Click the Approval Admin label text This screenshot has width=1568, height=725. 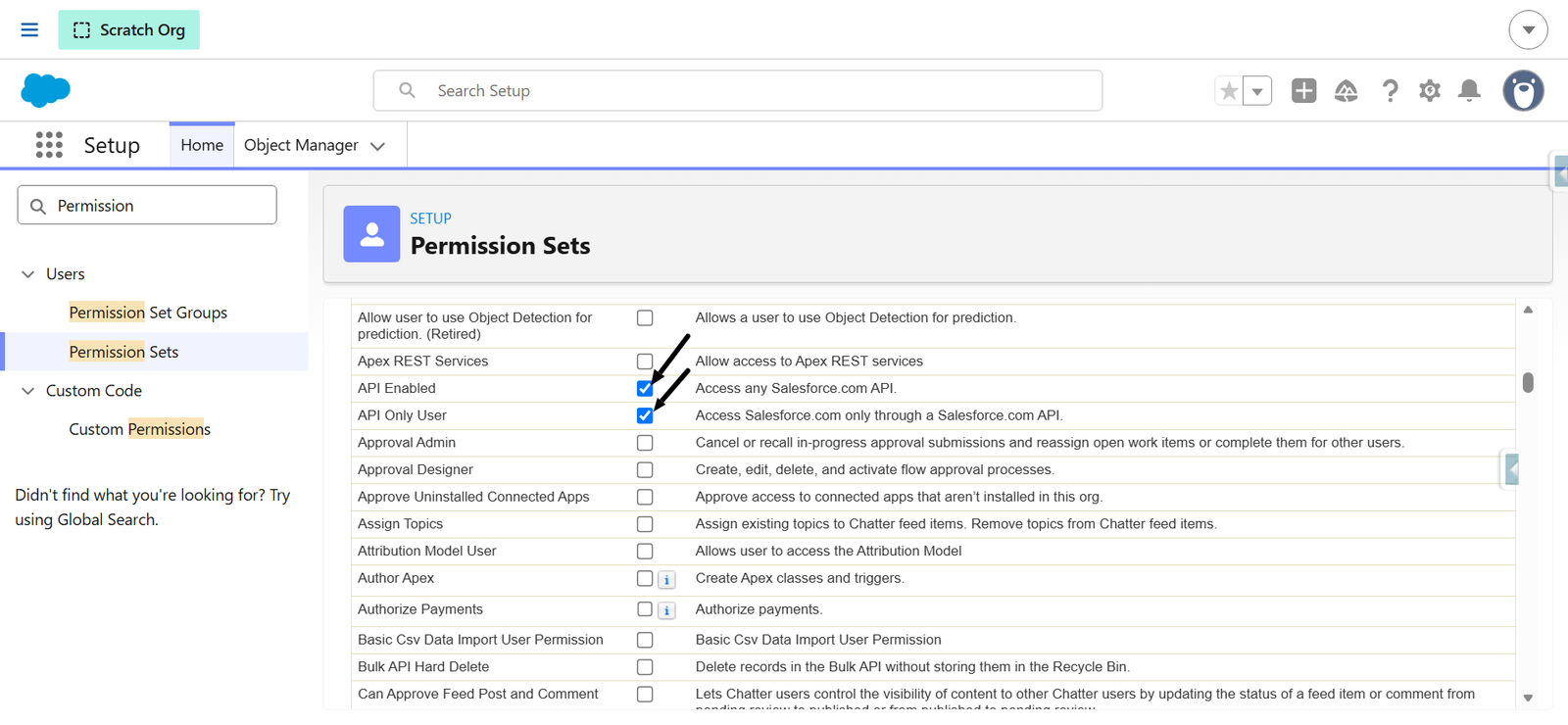coord(407,443)
